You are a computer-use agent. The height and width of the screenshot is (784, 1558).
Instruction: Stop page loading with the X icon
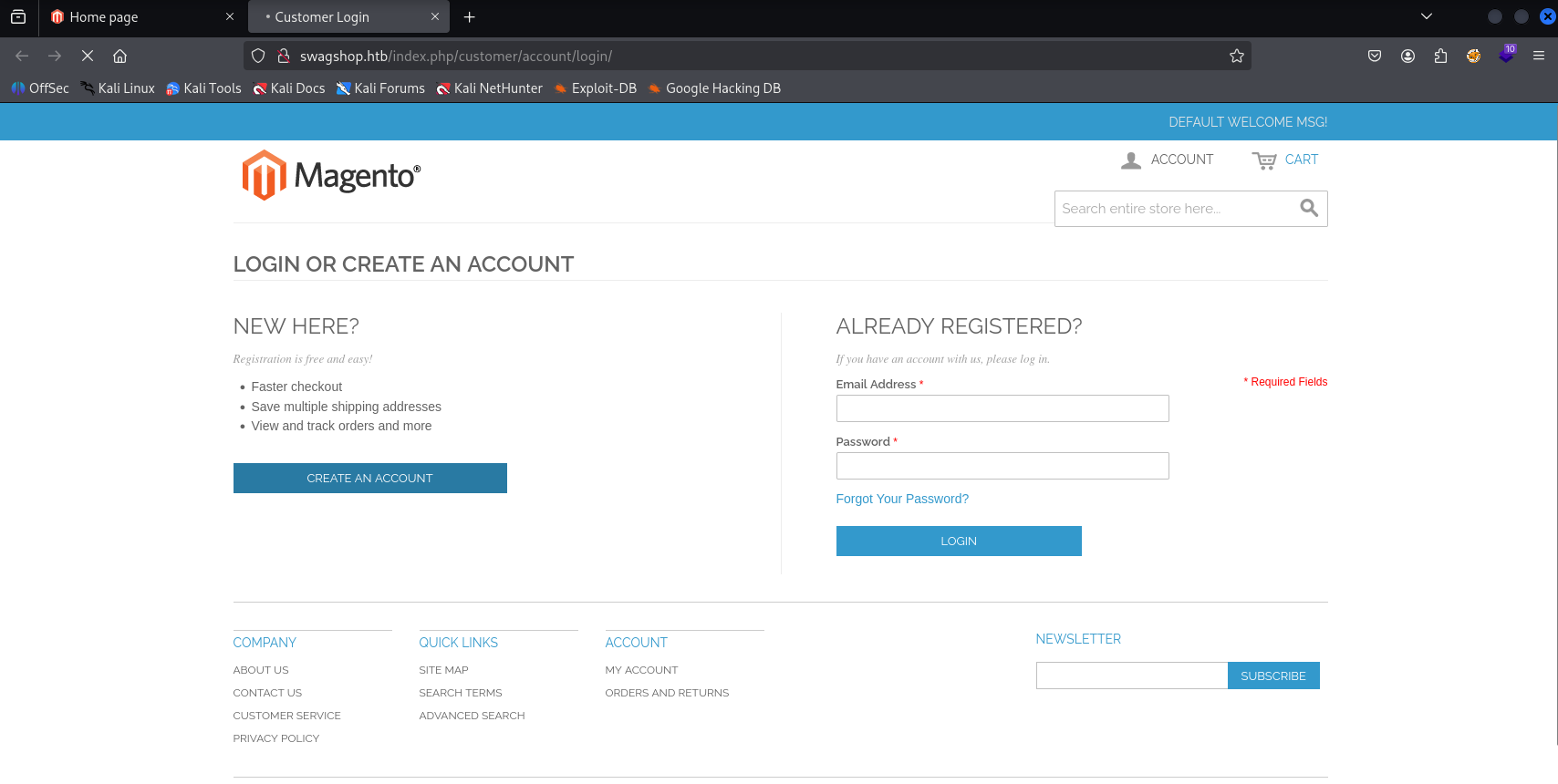point(88,57)
